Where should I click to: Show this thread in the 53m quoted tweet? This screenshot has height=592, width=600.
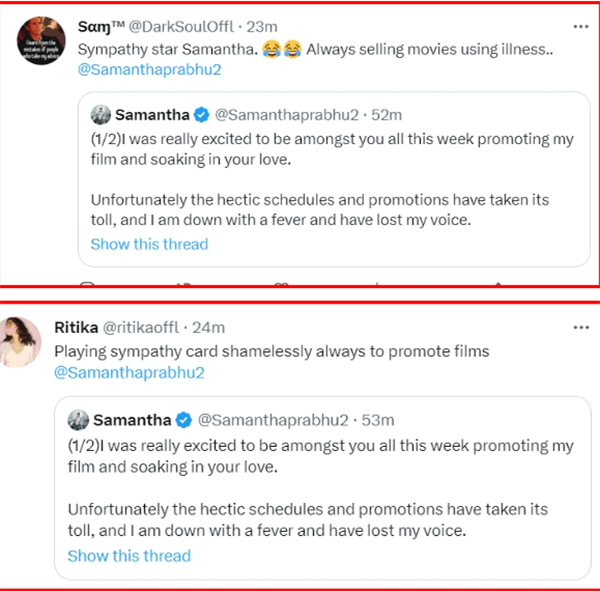pyautogui.click(x=128, y=555)
